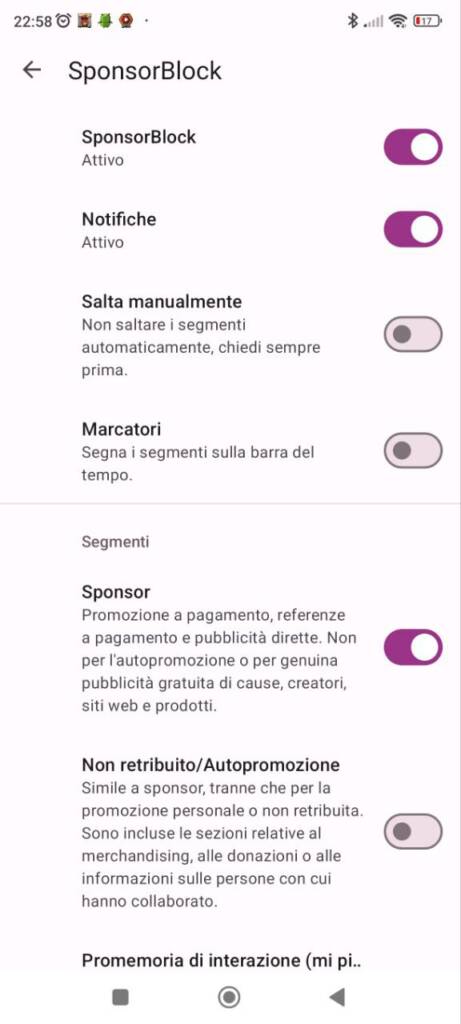Tap the SponsorBlock page title

(x=145, y=71)
